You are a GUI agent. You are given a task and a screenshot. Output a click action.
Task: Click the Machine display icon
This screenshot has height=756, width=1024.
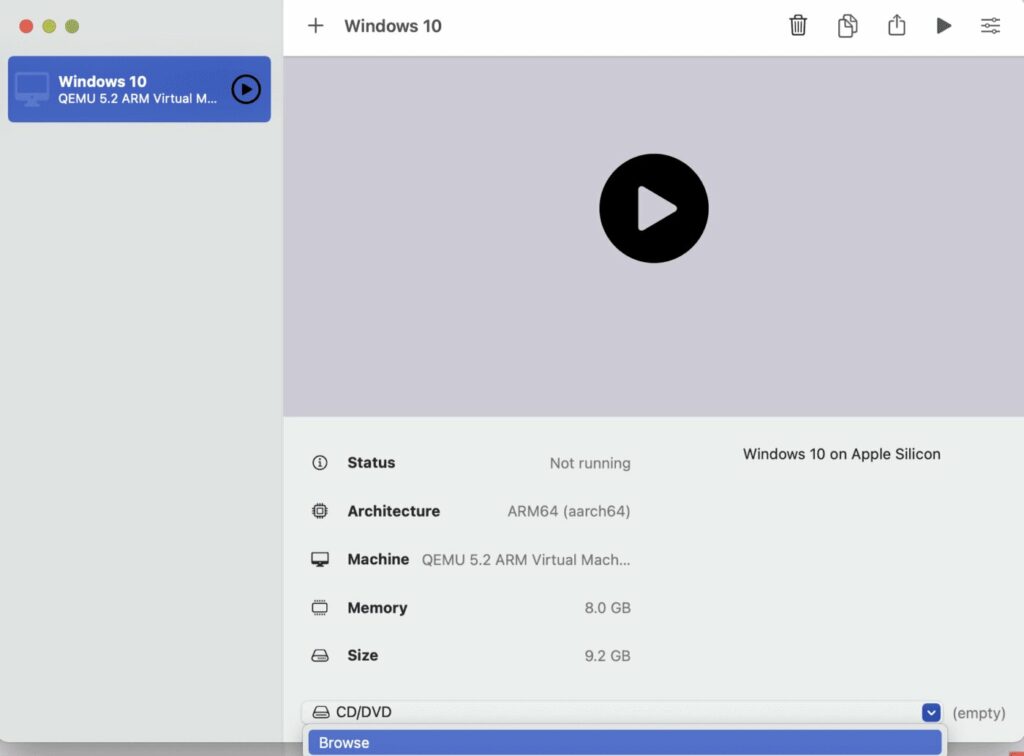point(319,559)
